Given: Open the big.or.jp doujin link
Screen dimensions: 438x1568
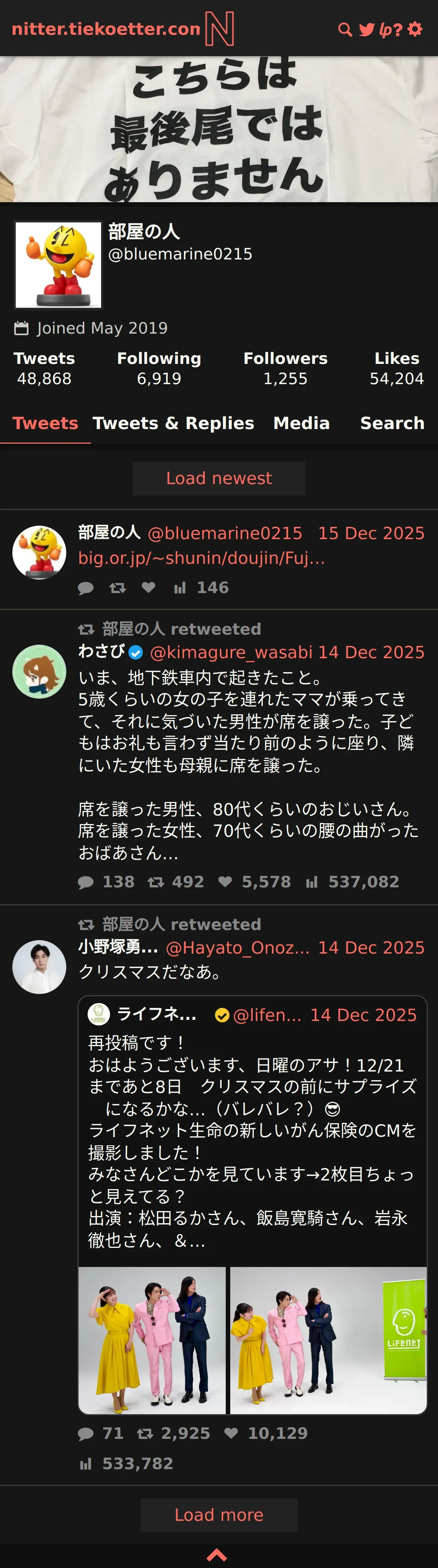Looking at the screenshot, I should pyautogui.click(x=201, y=557).
